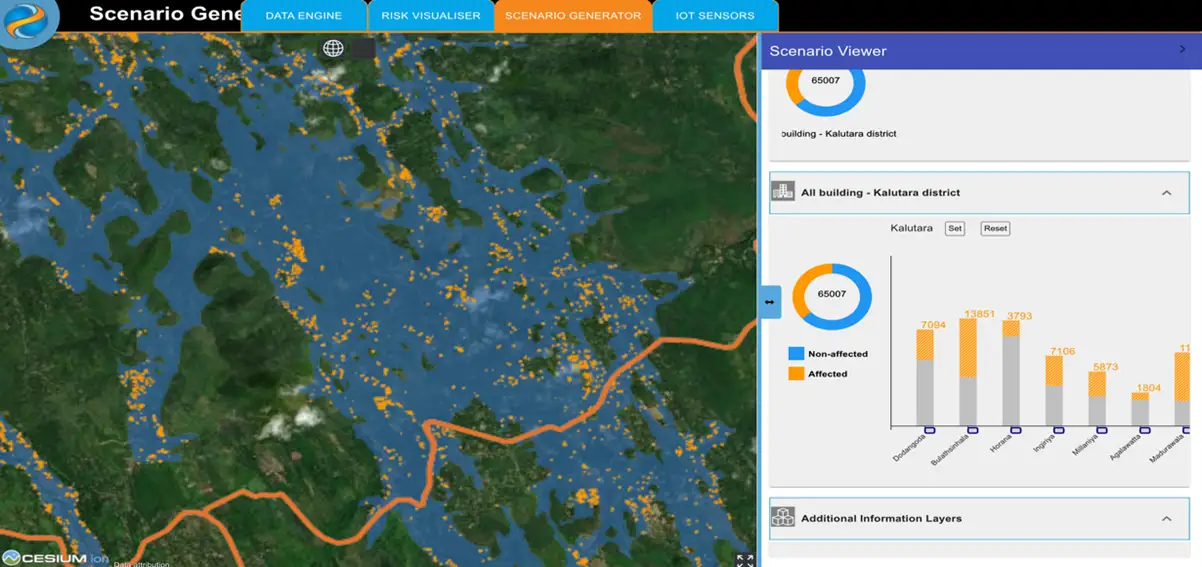Click the app logo in top-left corner

pos(29,22)
